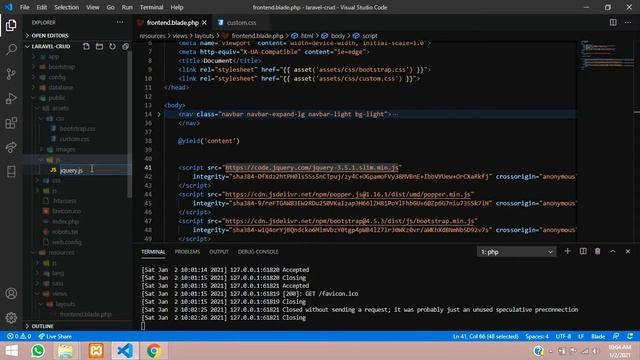This screenshot has height=360, width=640.
Task: Open Explorer more actions ellipsis
Action: pos(120,22)
